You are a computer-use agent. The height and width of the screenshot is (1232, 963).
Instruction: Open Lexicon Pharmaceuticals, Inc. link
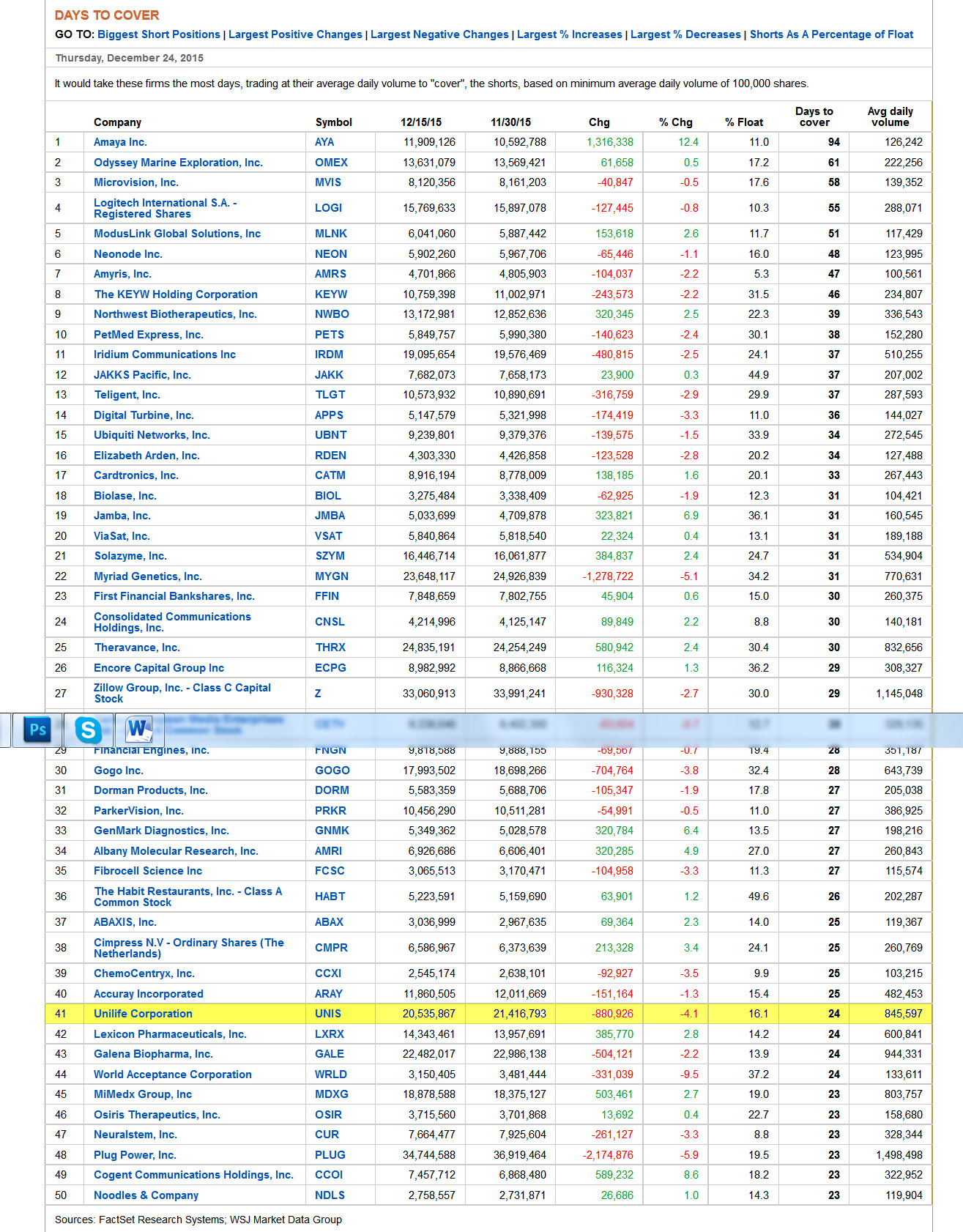click(x=170, y=1034)
